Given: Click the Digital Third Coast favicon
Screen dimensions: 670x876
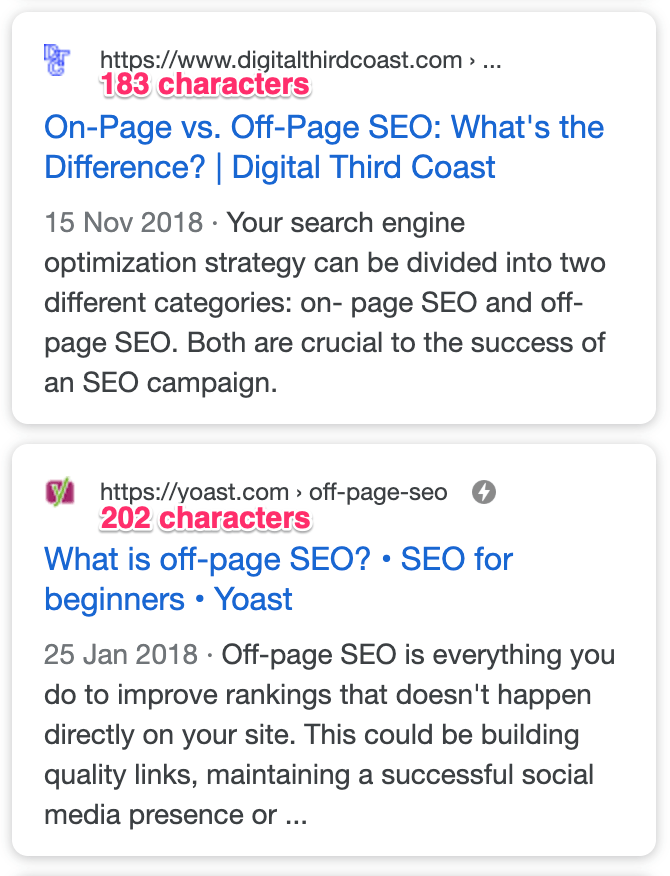Looking at the screenshot, I should (56, 60).
